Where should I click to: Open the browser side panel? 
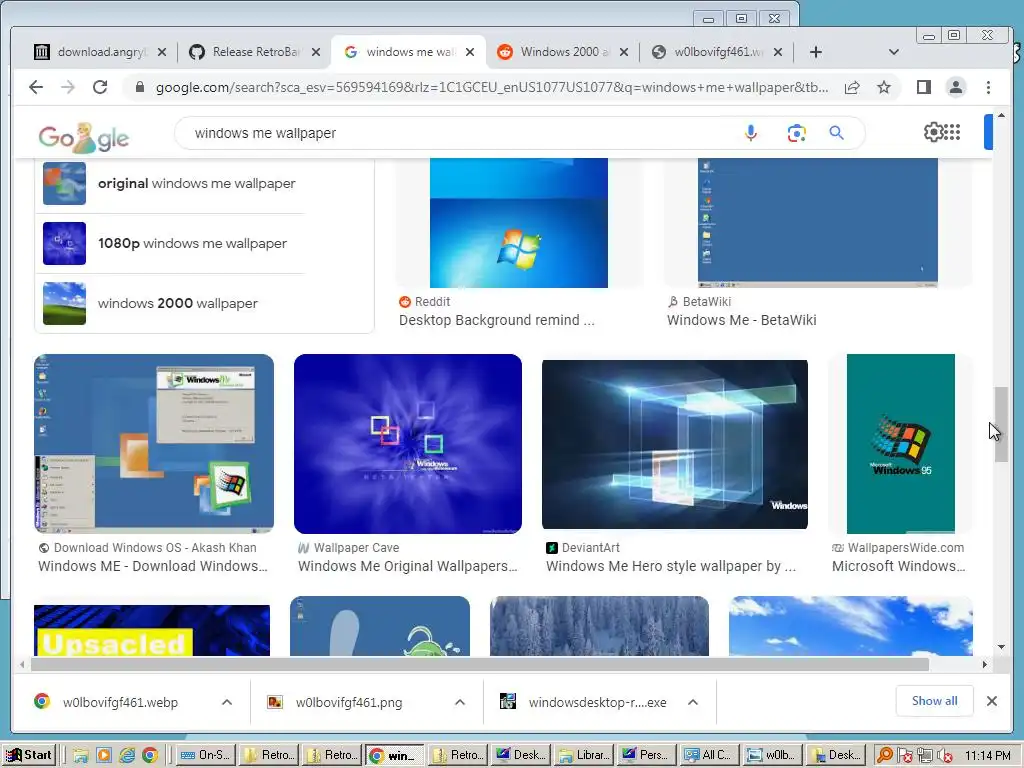(x=923, y=87)
